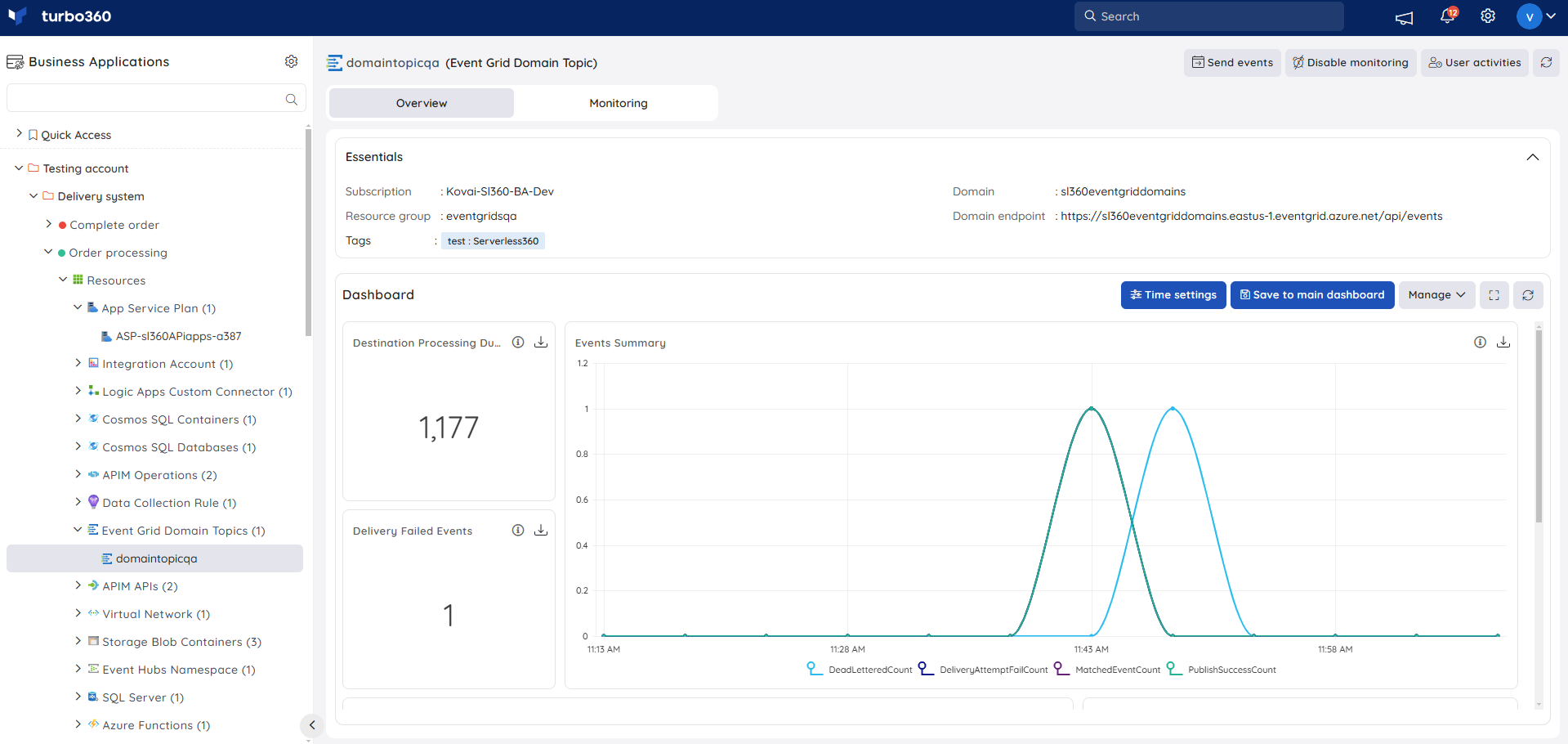Select Logic Apps Custom Connector (1)

pos(197,392)
